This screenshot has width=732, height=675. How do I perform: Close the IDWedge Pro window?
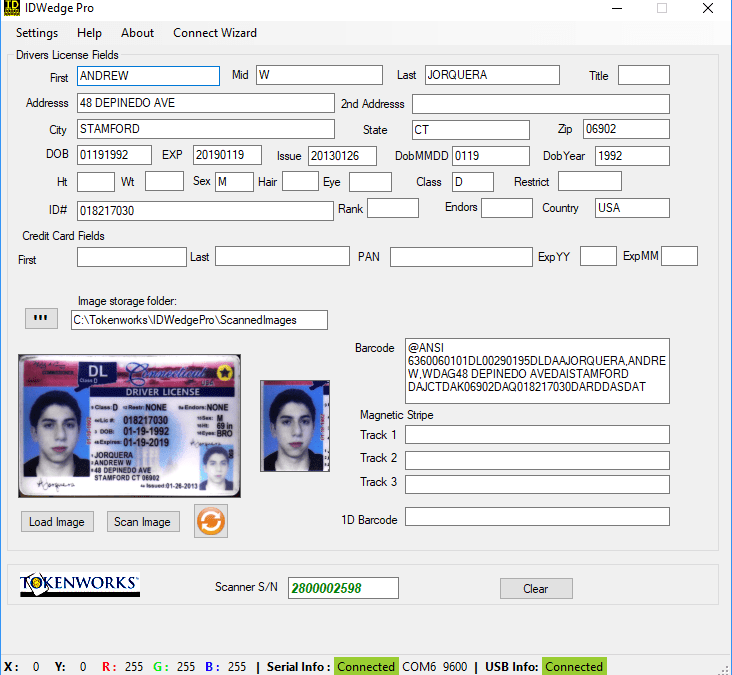tap(708, 8)
